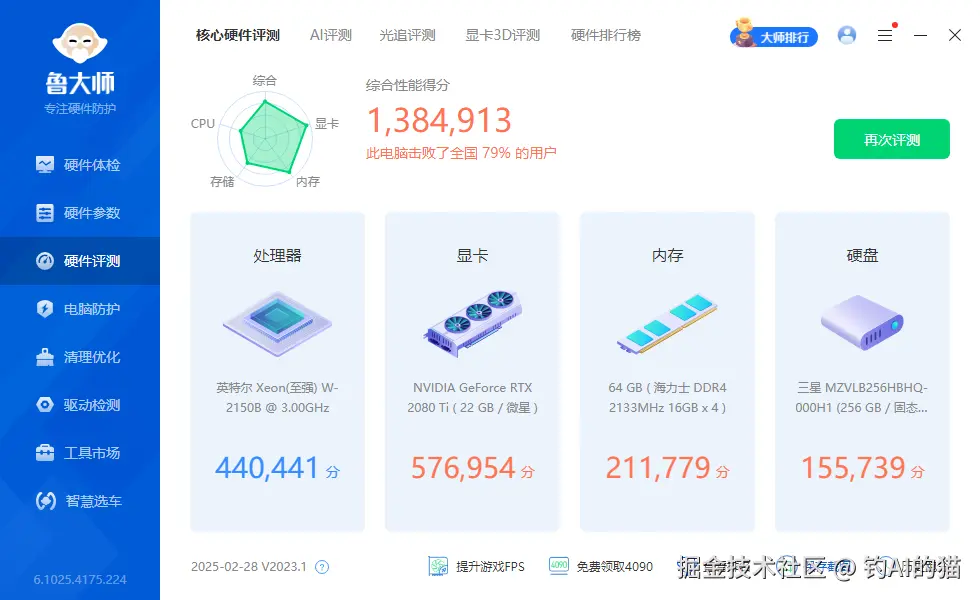Click the 提升游戏FPS icon

point(438,566)
